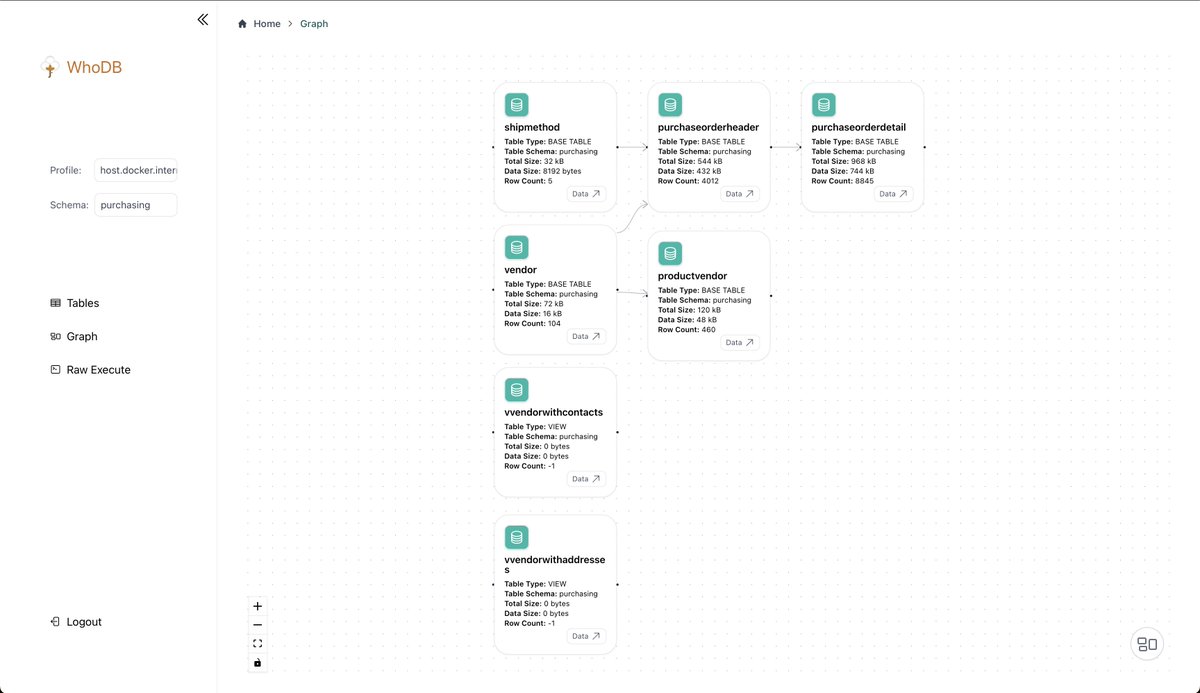
Task: Zoom in the graph with plus control
Action: (258, 606)
